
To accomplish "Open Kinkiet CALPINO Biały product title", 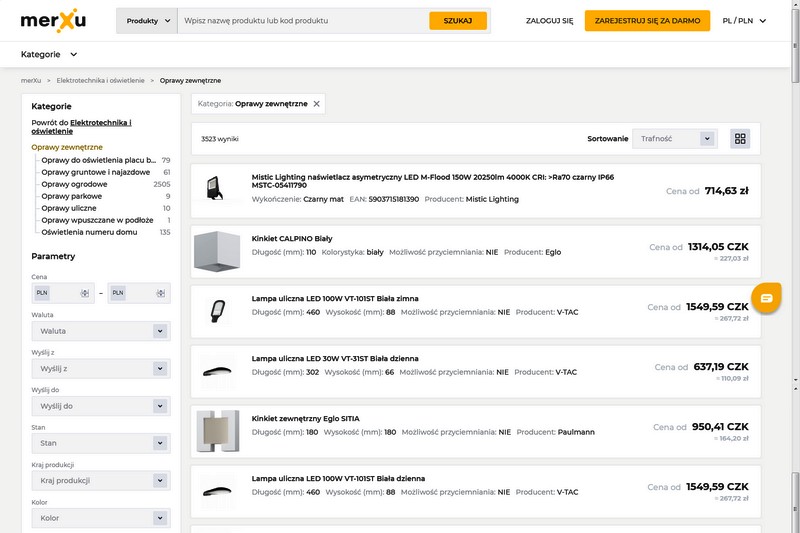I will click(x=292, y=238).
